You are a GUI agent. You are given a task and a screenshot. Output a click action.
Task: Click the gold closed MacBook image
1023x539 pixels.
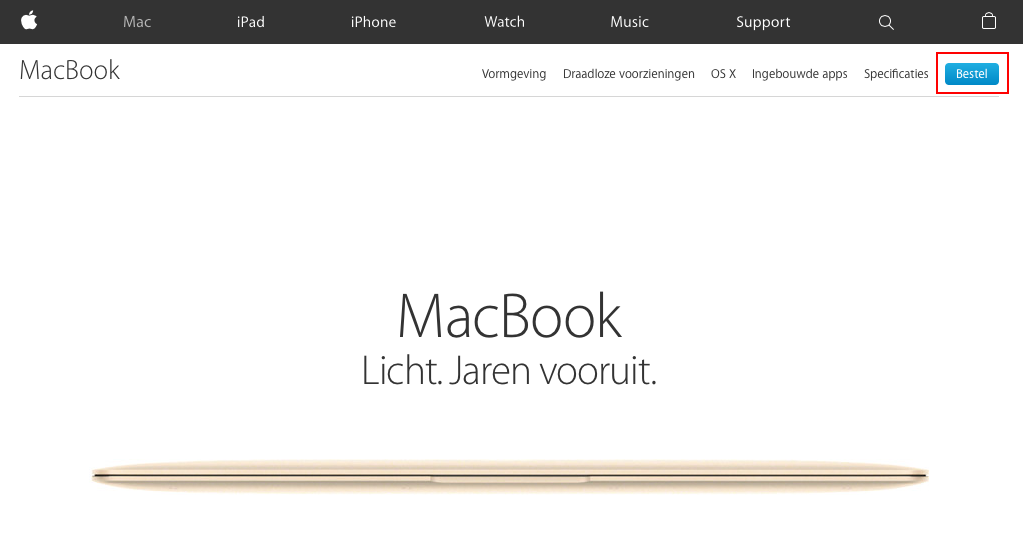click(x=510, y=476)
